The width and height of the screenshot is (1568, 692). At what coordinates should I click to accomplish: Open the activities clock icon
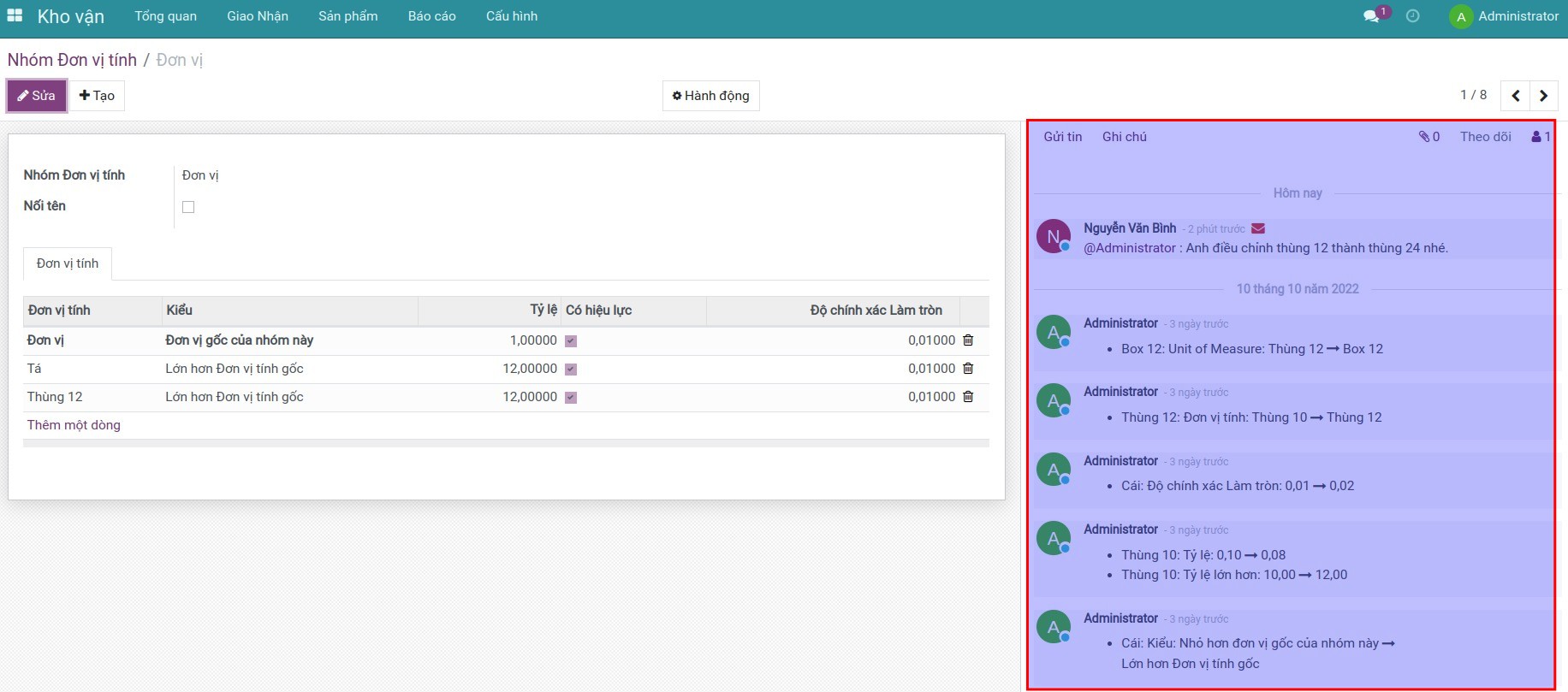(x=1412, y=16)
